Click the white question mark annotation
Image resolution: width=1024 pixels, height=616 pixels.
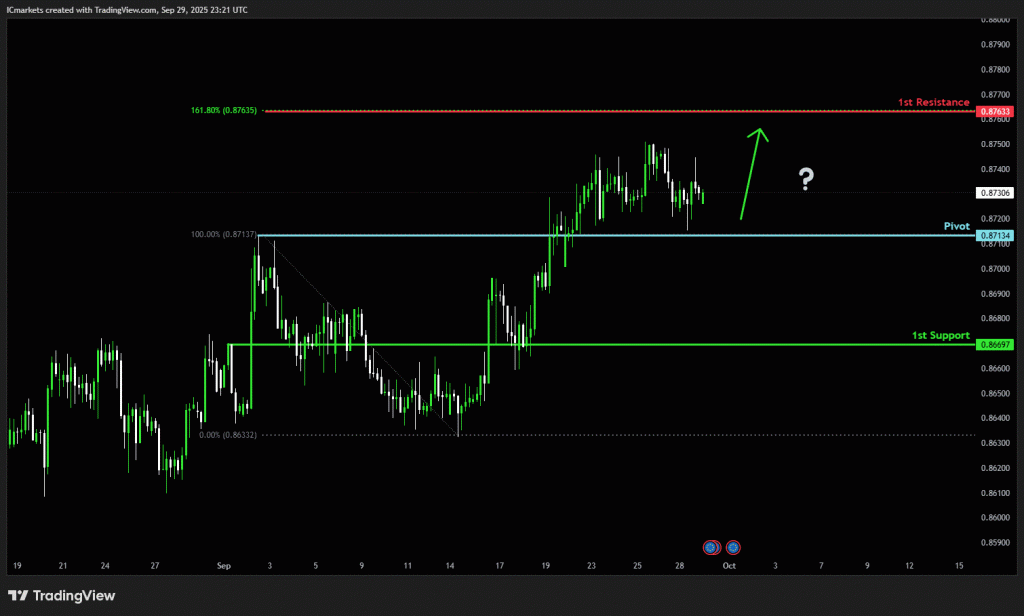(x=806, y=179)
